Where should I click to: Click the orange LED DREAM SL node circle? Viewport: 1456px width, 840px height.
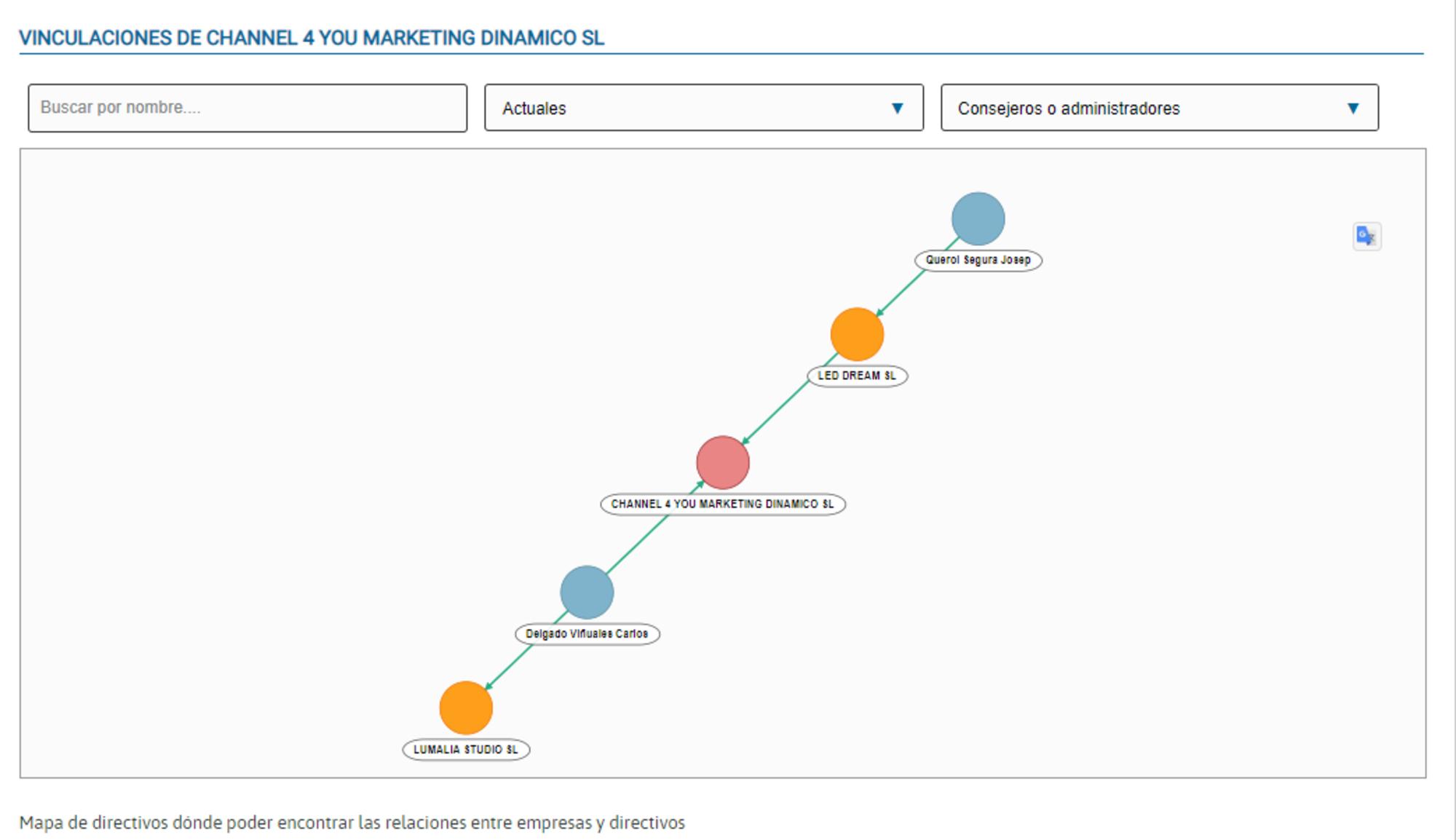click(857, 334)
